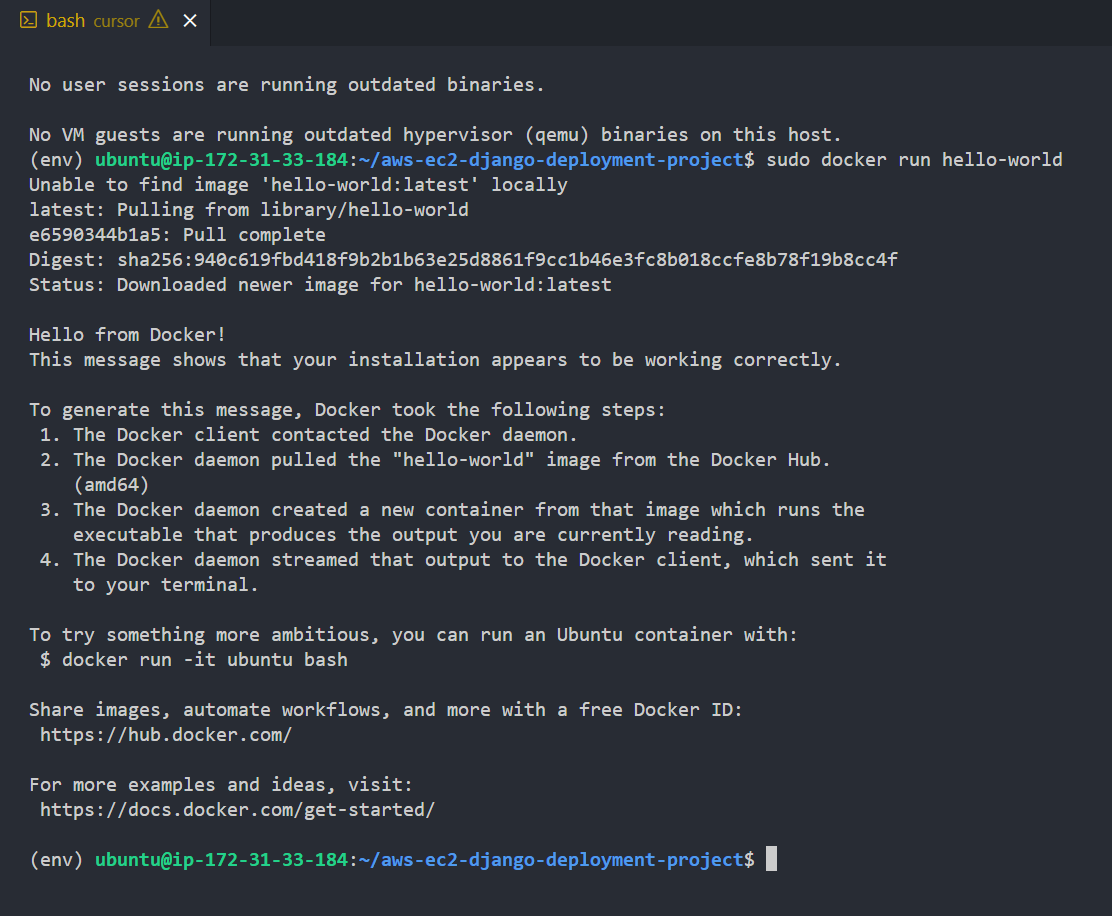Click the 'cursor' description on the bash tab

coord(116,21)
